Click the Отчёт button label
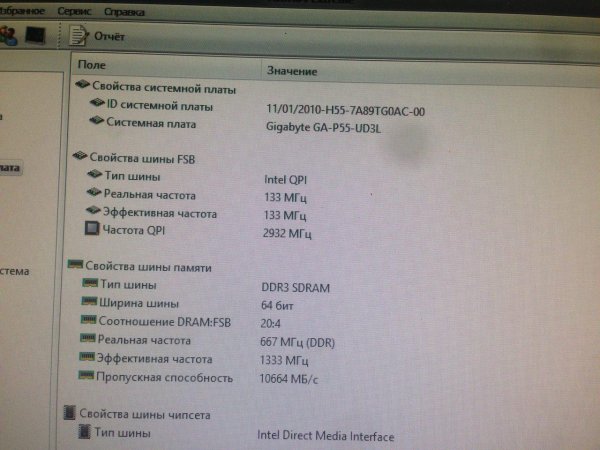 (x=110, y=37)
